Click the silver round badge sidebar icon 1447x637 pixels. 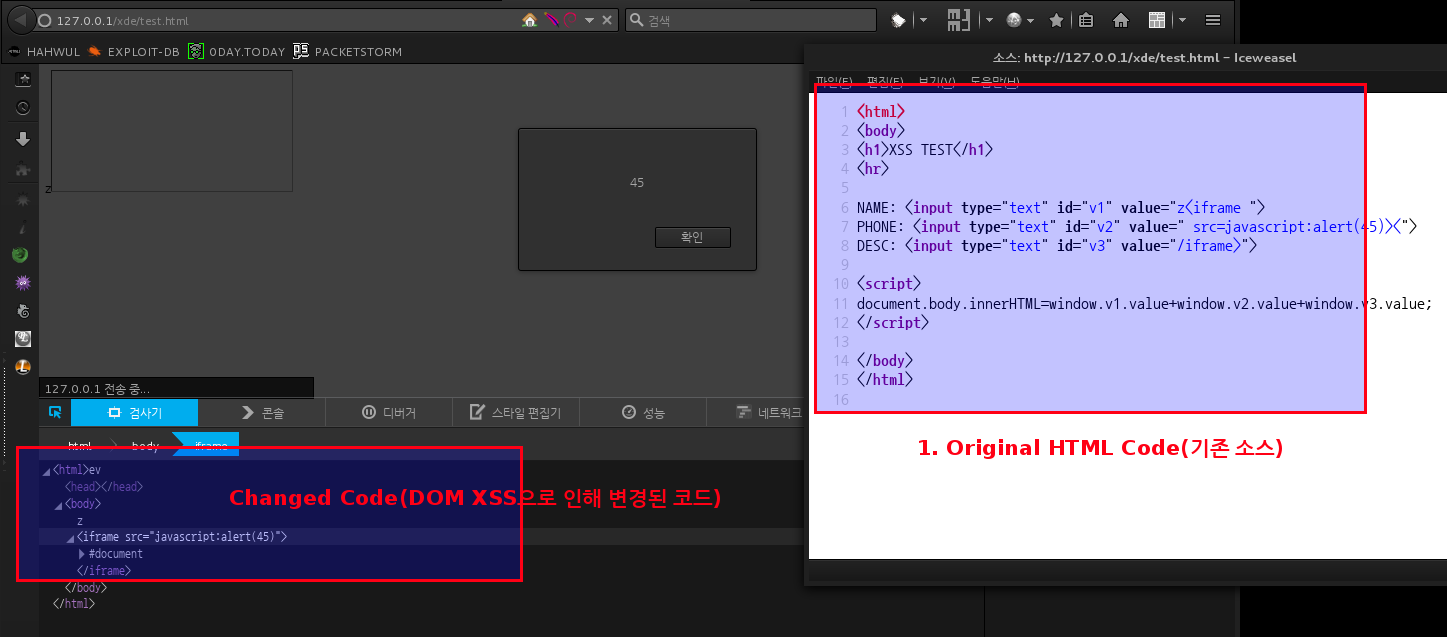23,339
